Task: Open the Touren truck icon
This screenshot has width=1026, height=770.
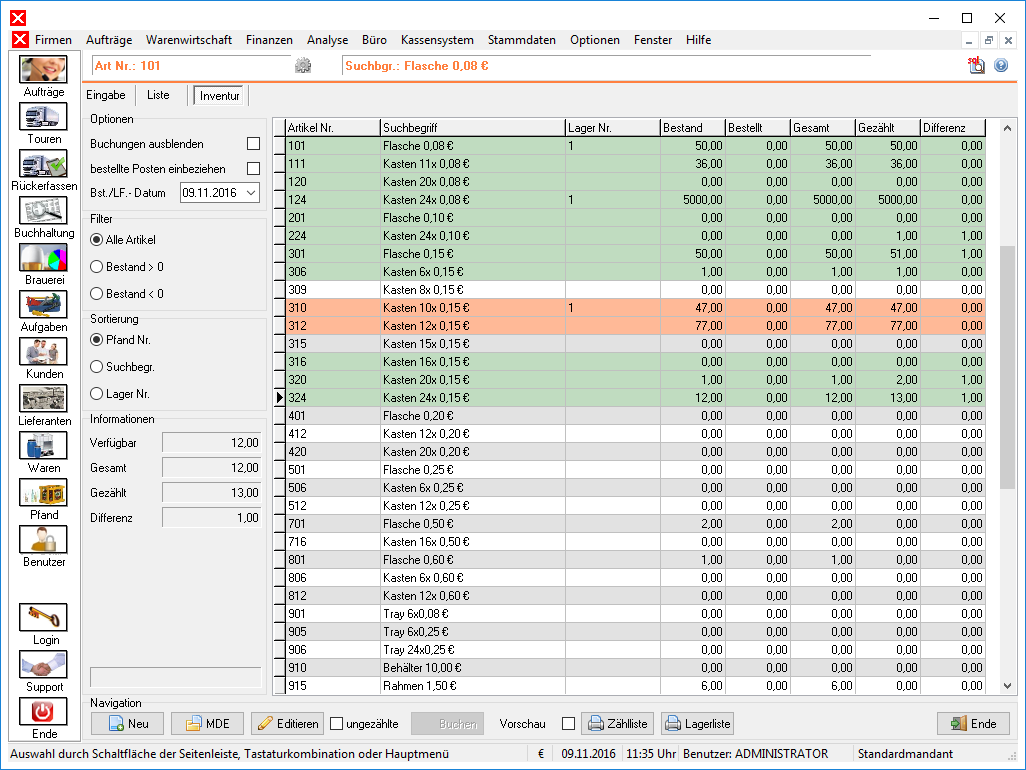Action: coord(43,116)
